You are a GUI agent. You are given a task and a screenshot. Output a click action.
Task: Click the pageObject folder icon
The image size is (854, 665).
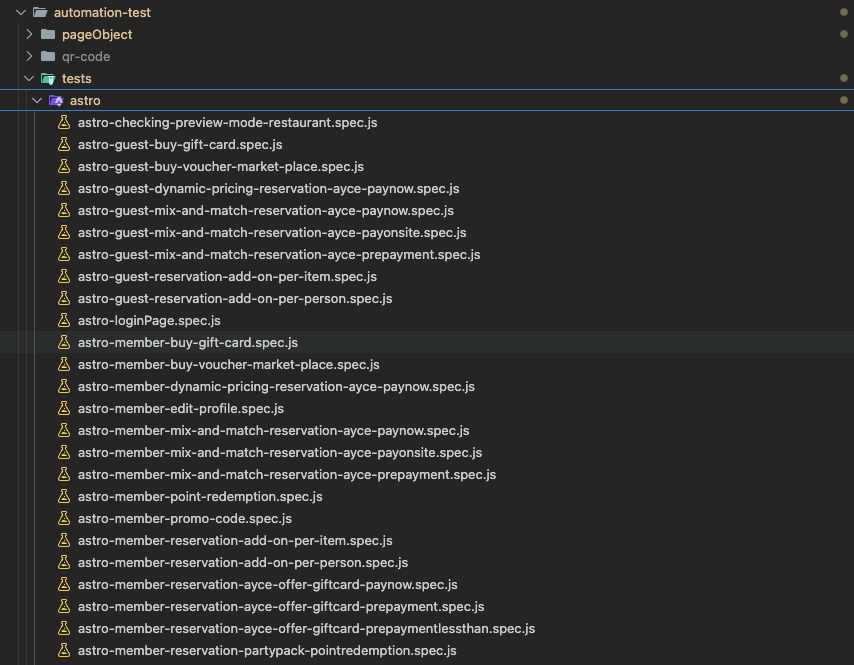pyautogui.click(x=48, y=35)
